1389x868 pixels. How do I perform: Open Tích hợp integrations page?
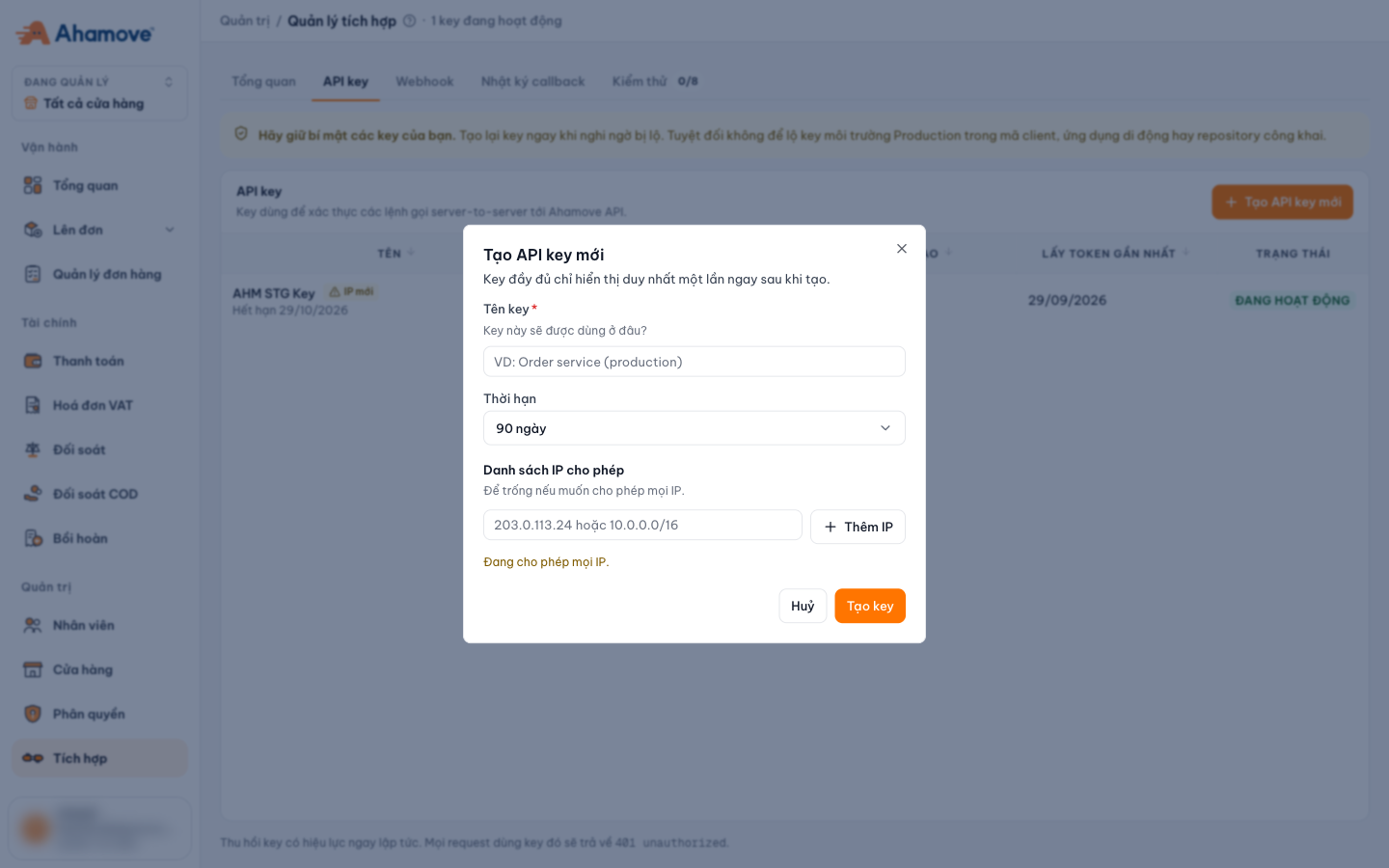click(x=99, y=758)
